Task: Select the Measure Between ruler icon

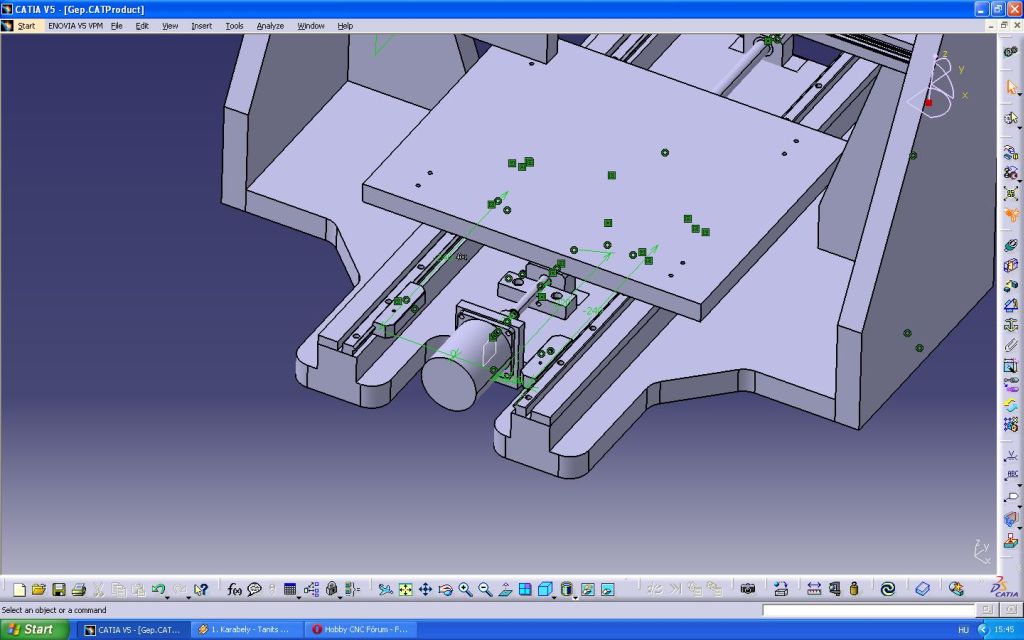Action: tap(814, 590)
